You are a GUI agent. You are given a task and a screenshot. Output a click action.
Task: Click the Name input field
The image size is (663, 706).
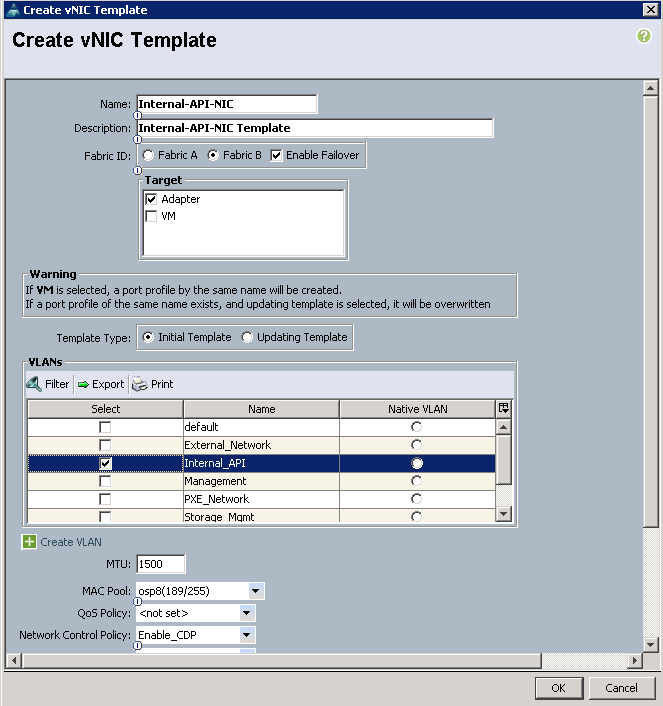point(227,104)
